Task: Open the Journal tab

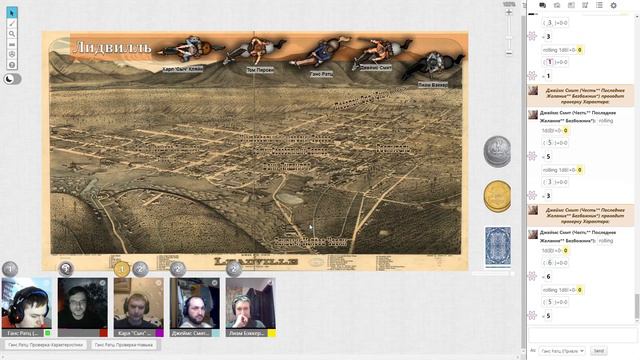Action: [x=571, y=5]
